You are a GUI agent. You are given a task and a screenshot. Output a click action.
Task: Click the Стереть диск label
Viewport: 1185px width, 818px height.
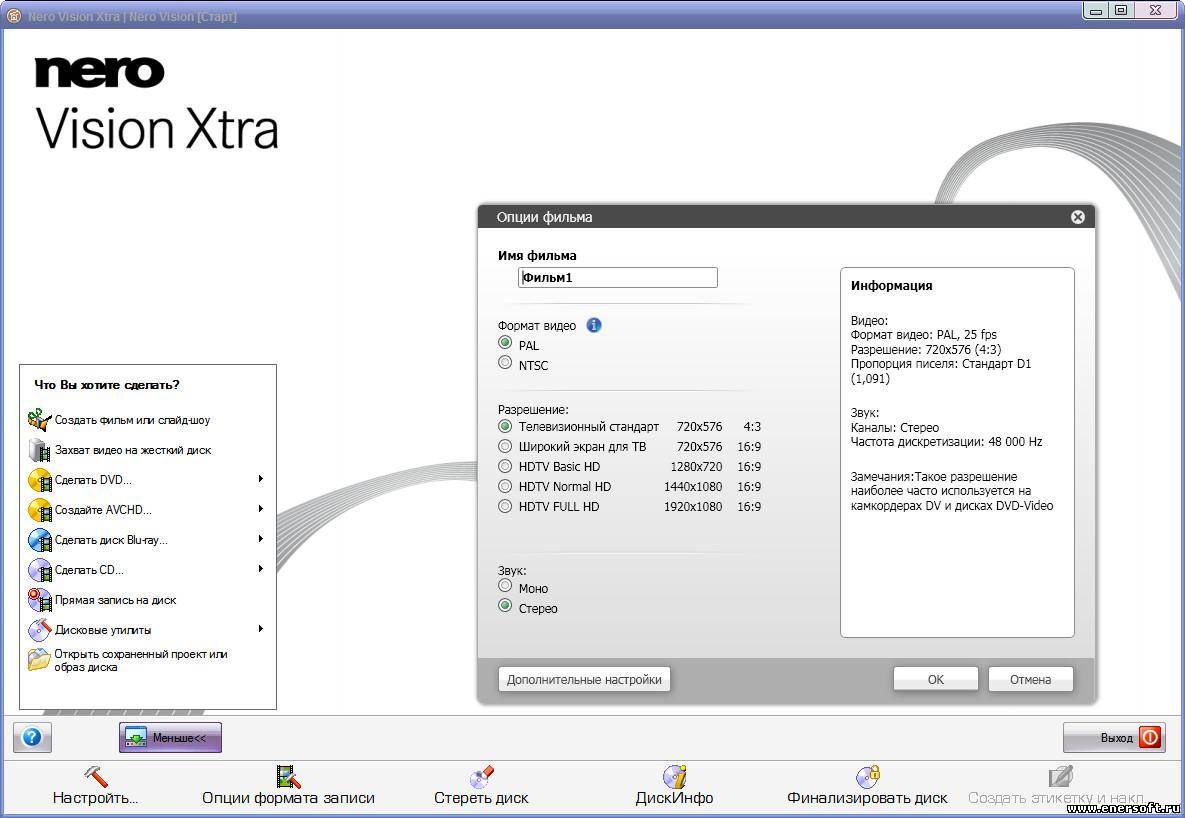(481, 798)
